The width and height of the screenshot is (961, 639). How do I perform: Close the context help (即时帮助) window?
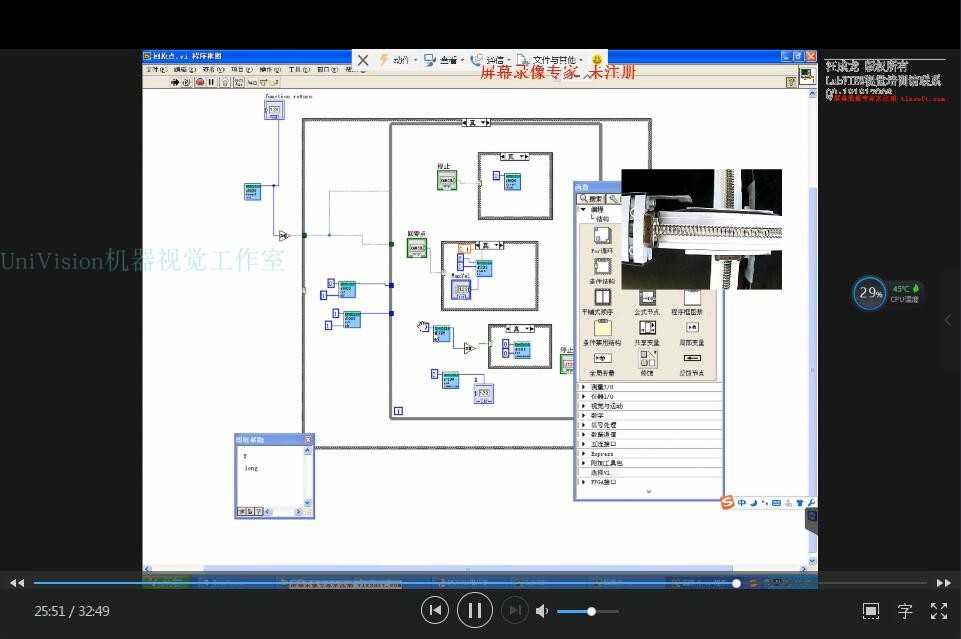[x=308, y=439]
